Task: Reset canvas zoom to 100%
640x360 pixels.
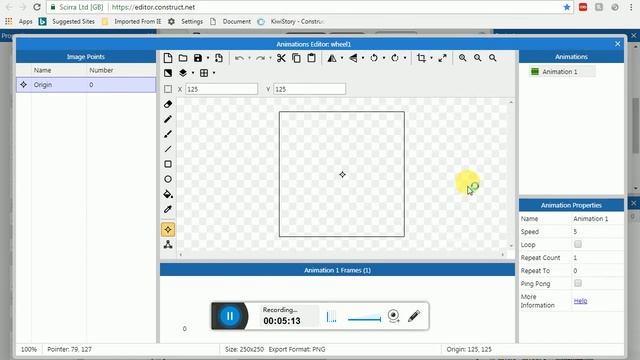Action: (493, 58)
